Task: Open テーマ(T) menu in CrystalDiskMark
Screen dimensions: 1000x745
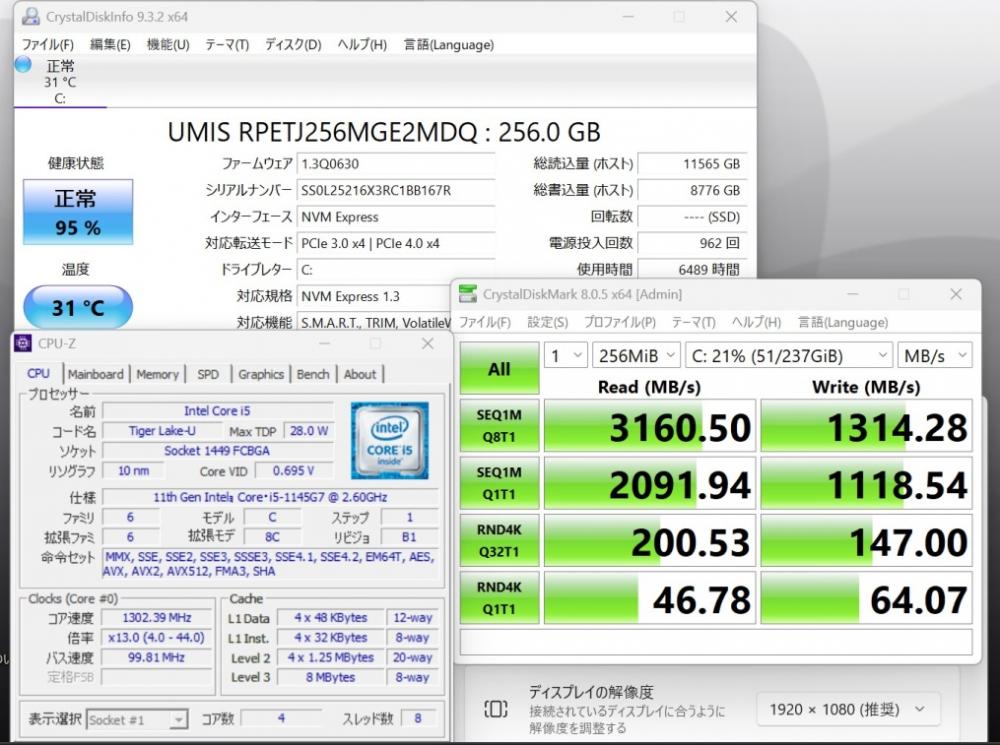Action: point(693,322)
